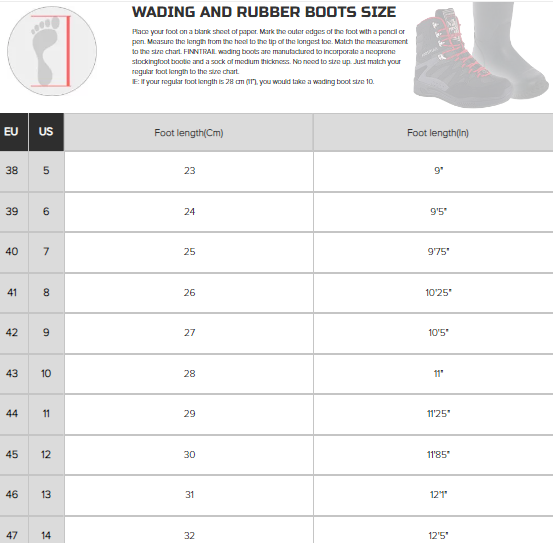
Task: Click the 29 cm foot length cell
Action: coord(189,414)
